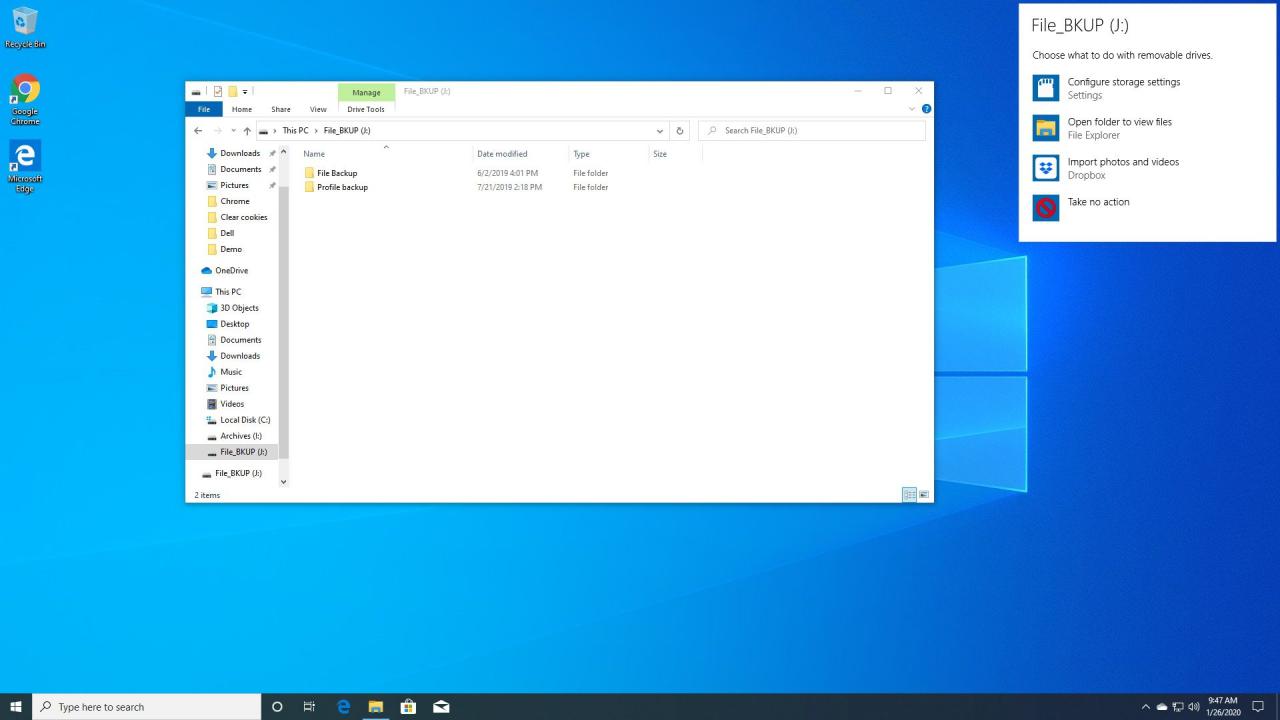Open the recent locations dropdown
Image resolution: width=1280 pixels, height=720 pixels.
(x=234, y=131)
